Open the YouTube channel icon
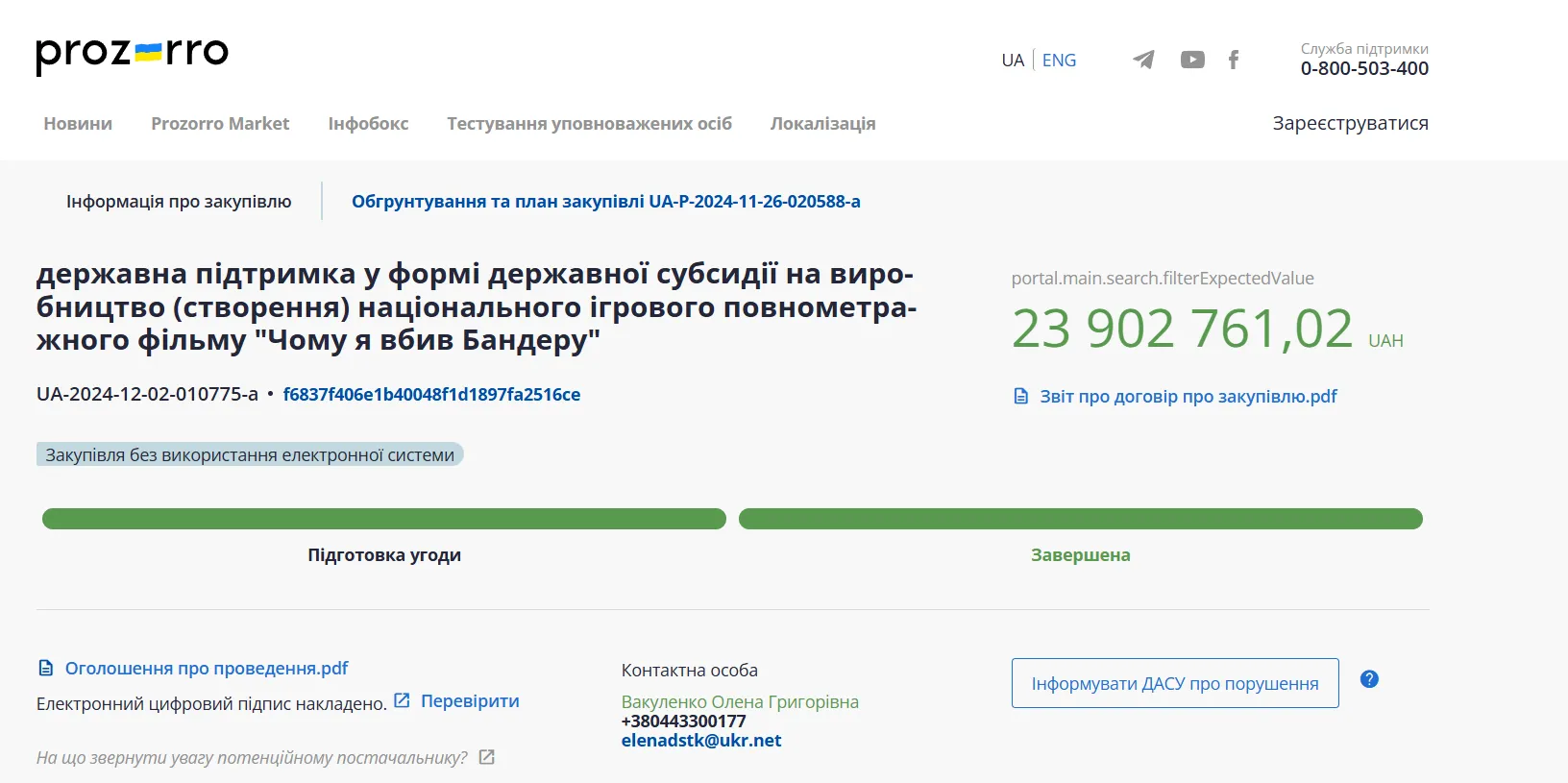The image size is (1568, 783). (x=1192, y=60)
